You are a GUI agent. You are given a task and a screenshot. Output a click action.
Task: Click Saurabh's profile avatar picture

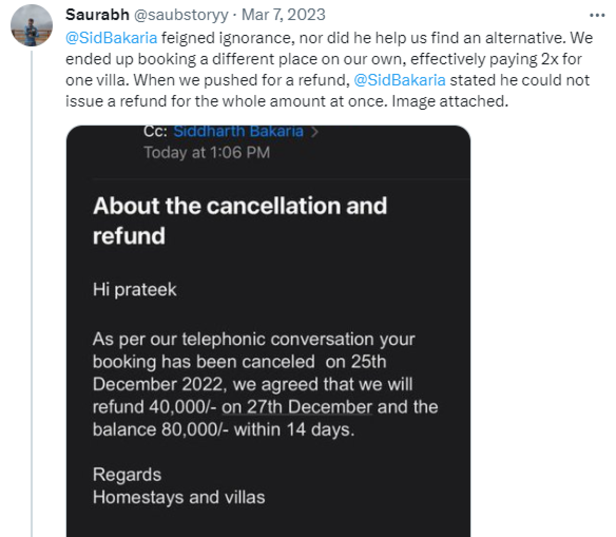point(34,24)
